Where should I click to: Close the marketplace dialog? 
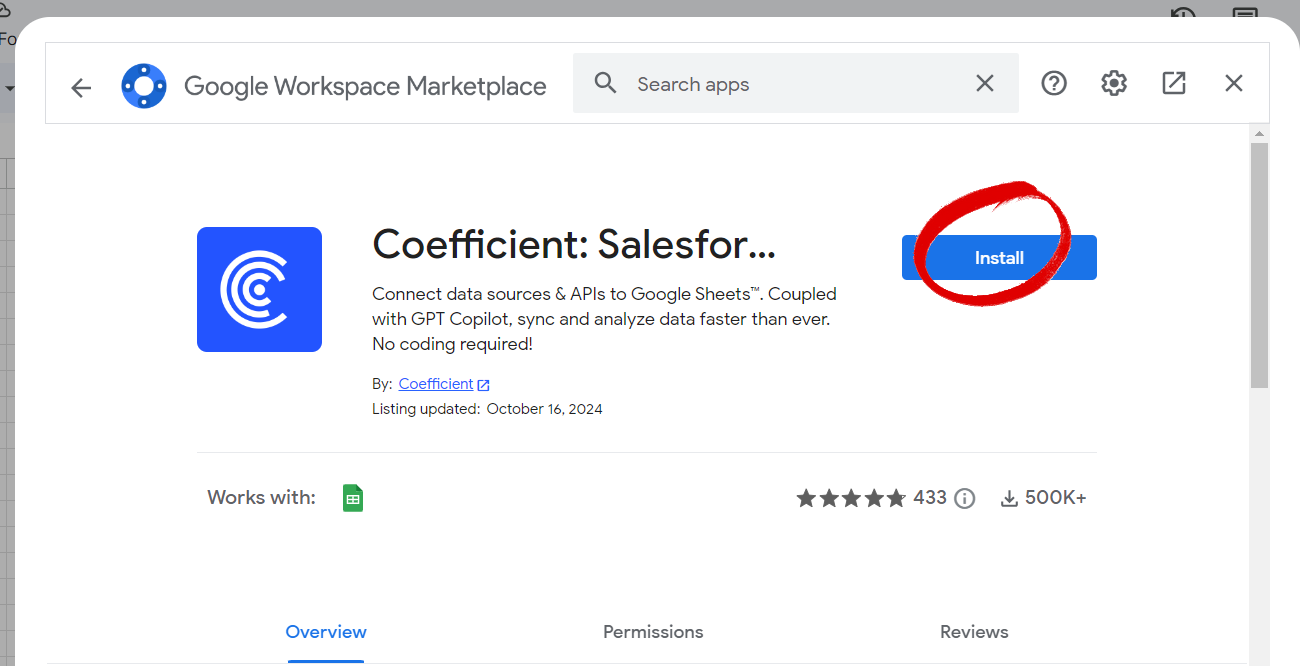pos(1234,83)
